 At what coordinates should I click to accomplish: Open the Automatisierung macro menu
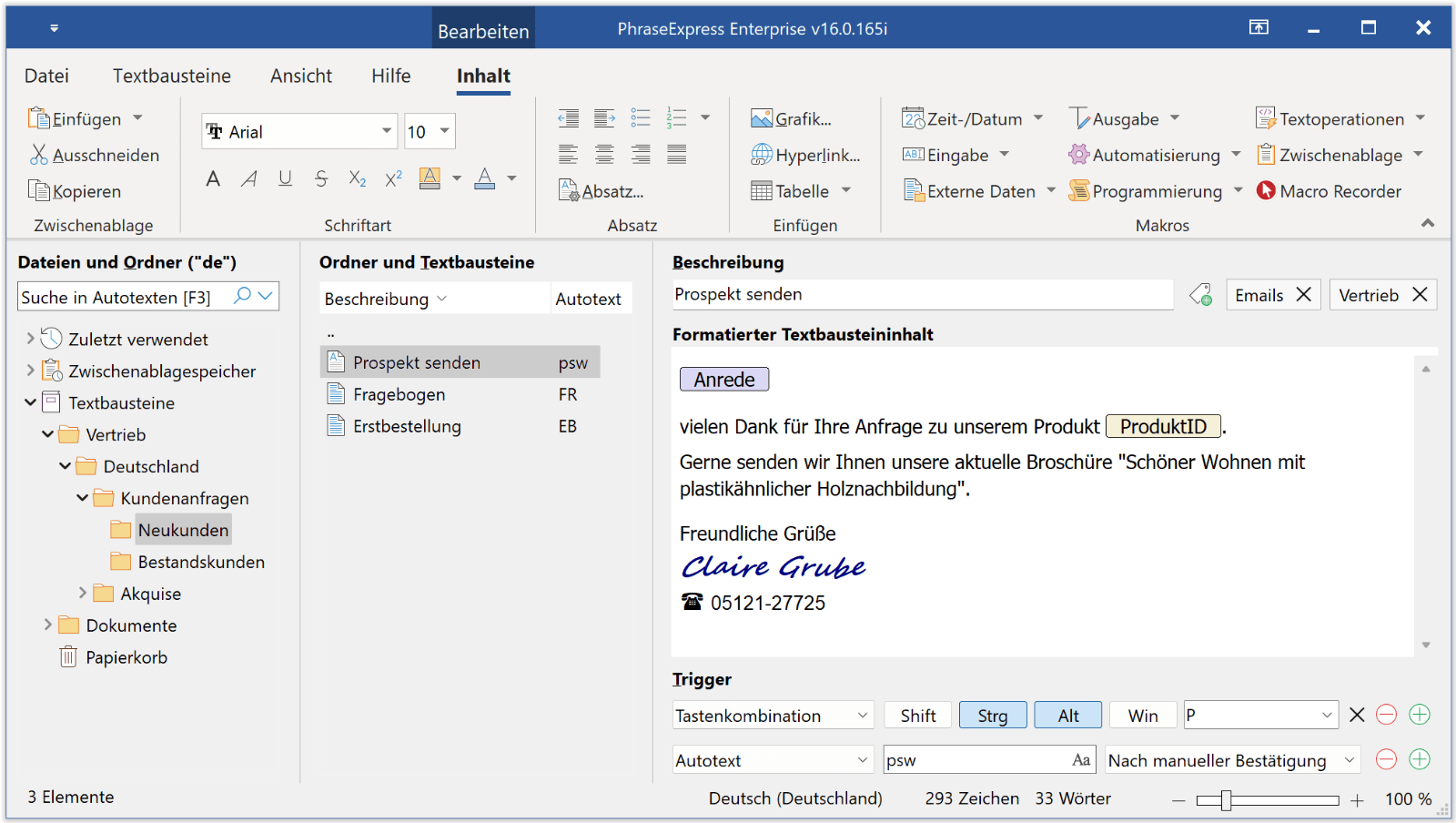(x=1154, y=155)
